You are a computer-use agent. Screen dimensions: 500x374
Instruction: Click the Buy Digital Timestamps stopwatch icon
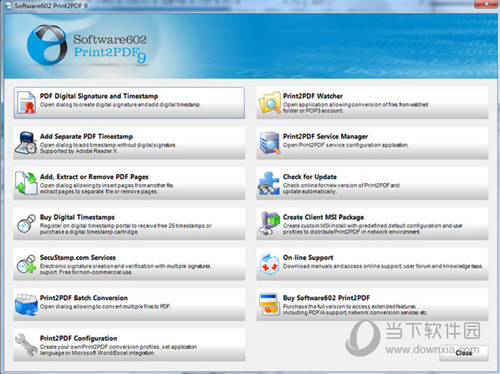tap(26, 224)
